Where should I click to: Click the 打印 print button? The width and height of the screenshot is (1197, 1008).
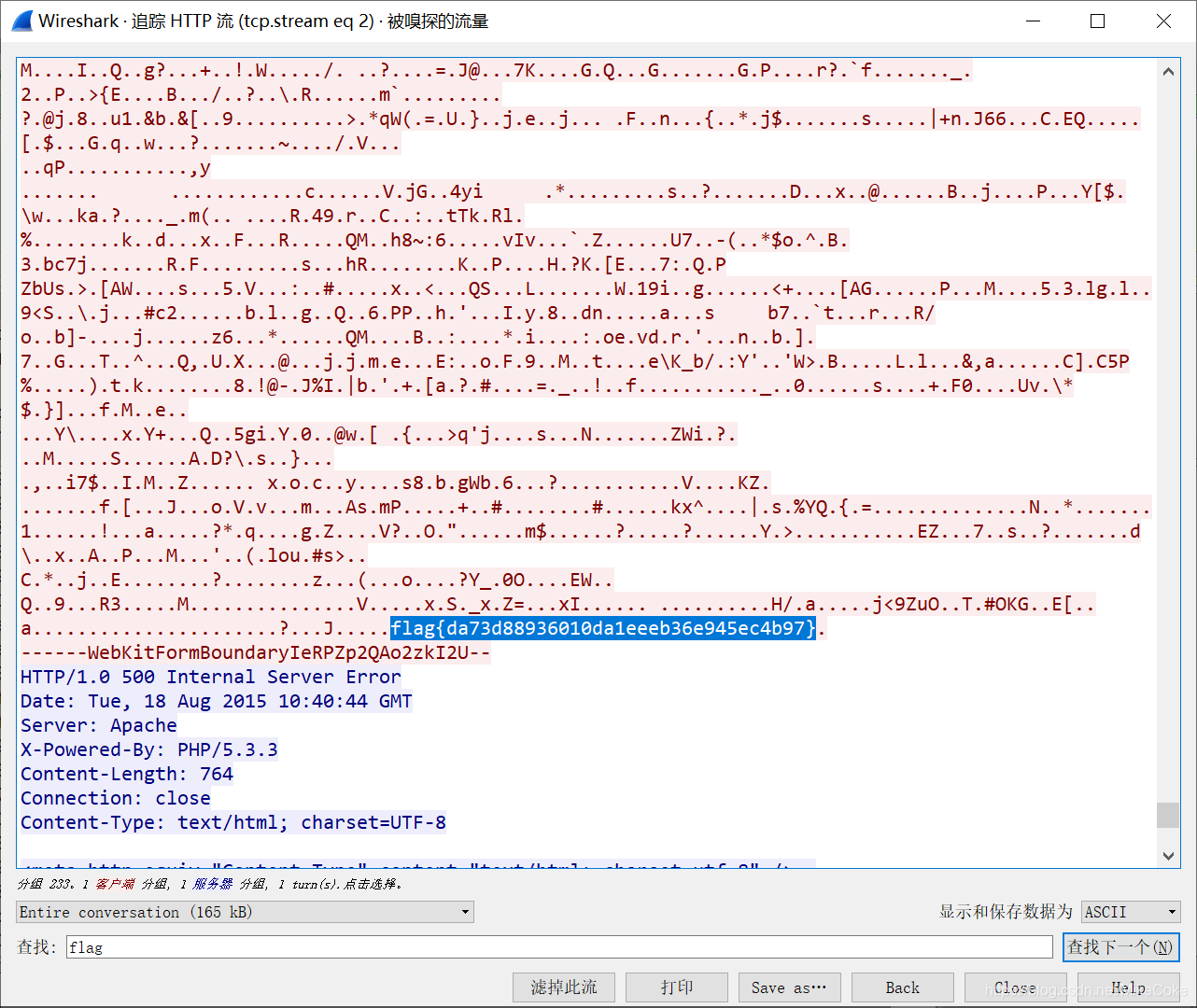tap(677, 987)
